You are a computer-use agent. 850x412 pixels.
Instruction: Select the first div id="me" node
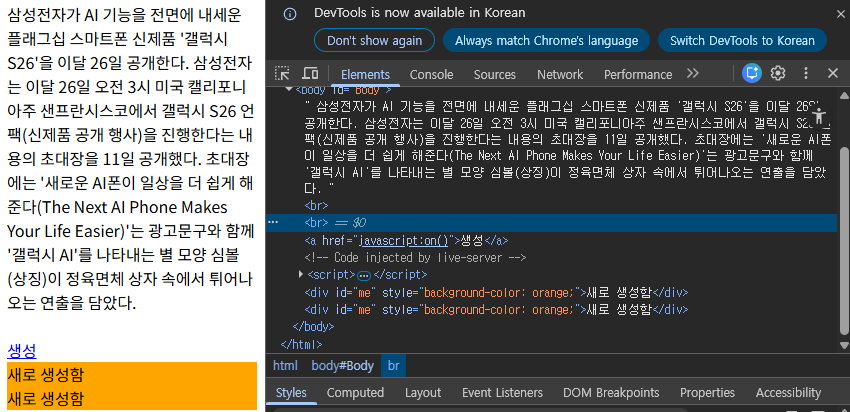click(496, 293)
